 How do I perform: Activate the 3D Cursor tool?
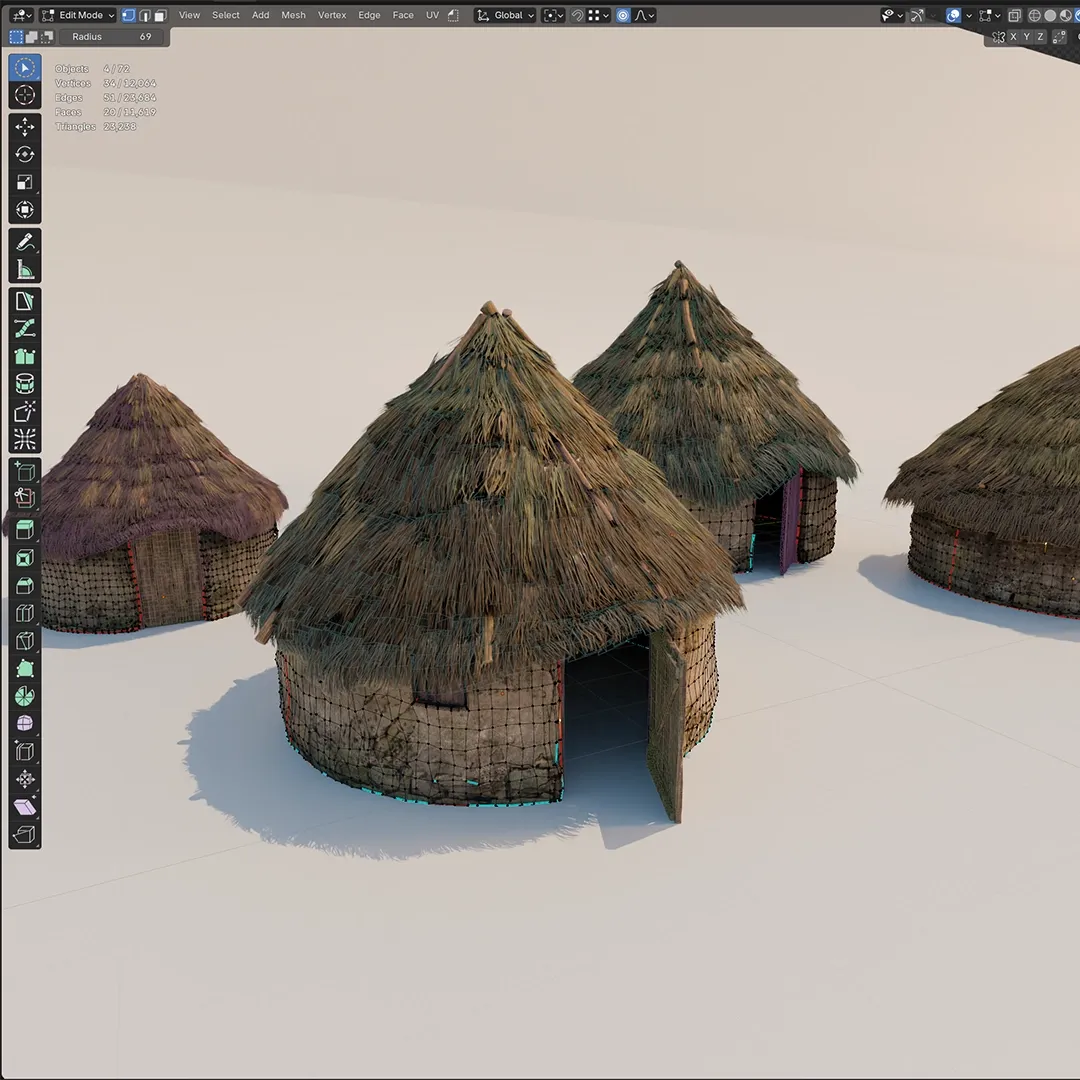pos(25,95)
